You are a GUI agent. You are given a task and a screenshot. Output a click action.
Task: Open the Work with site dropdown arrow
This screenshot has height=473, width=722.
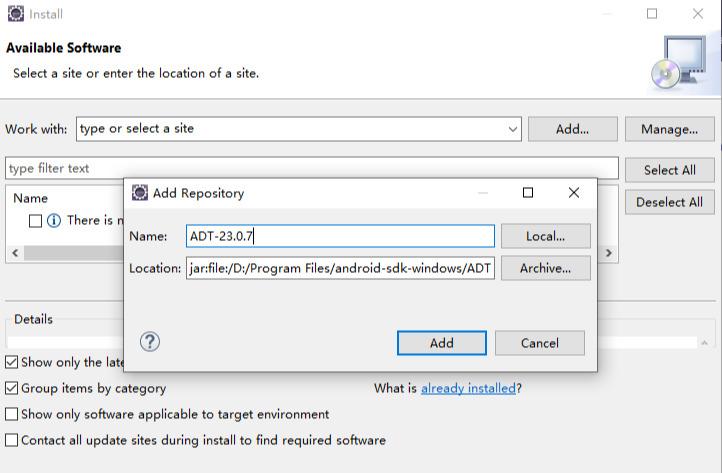point(512,129)
